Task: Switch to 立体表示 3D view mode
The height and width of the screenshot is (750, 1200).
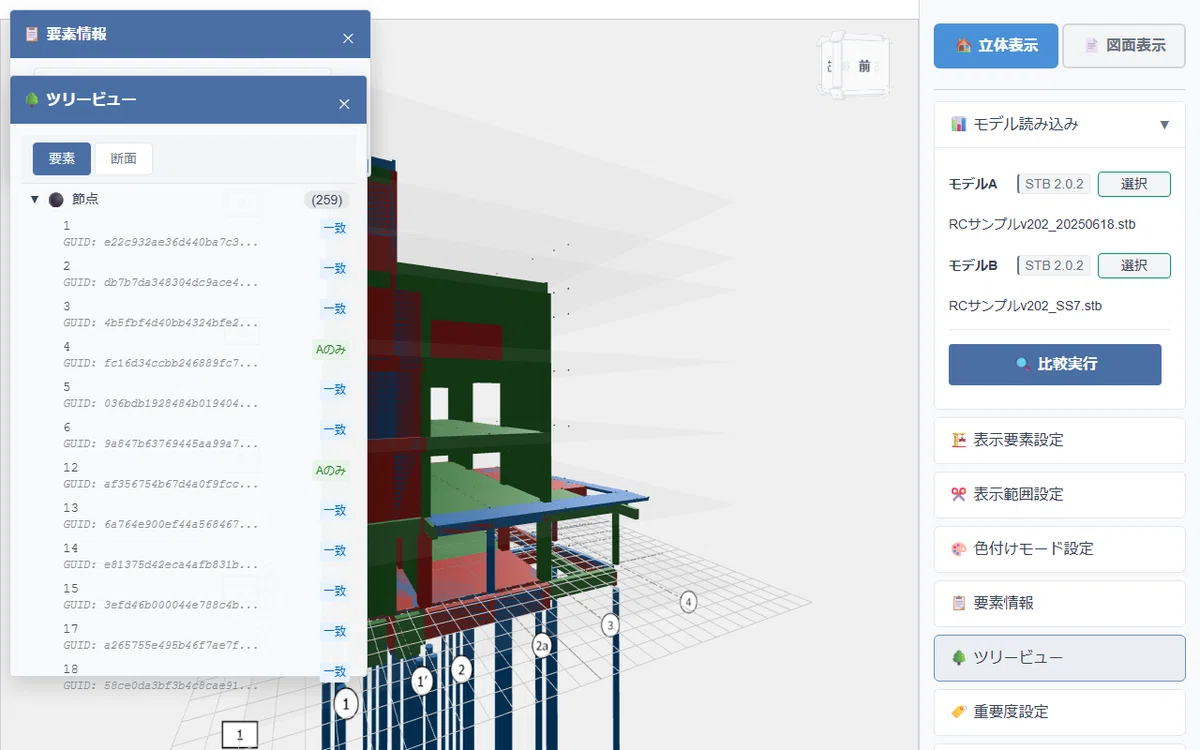Action: (x=996, y=46)
